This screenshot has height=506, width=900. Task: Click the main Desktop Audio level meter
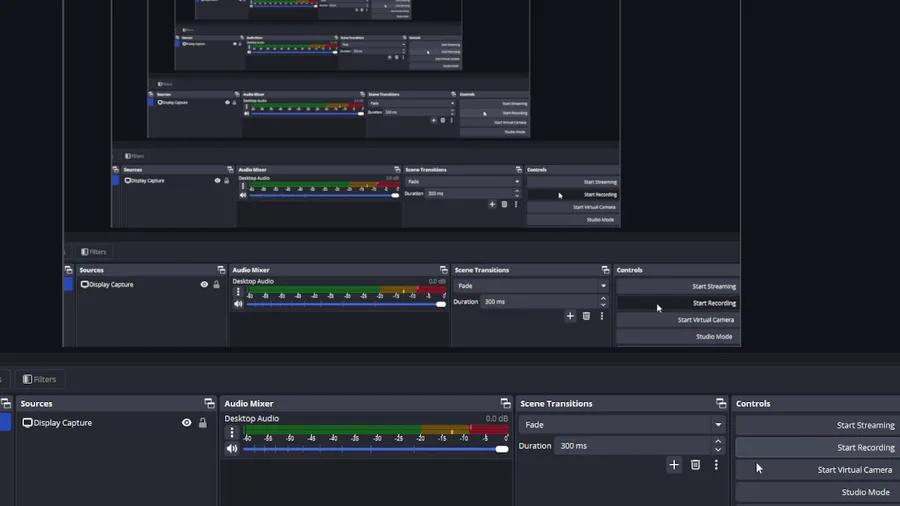(x=375, y=429)
